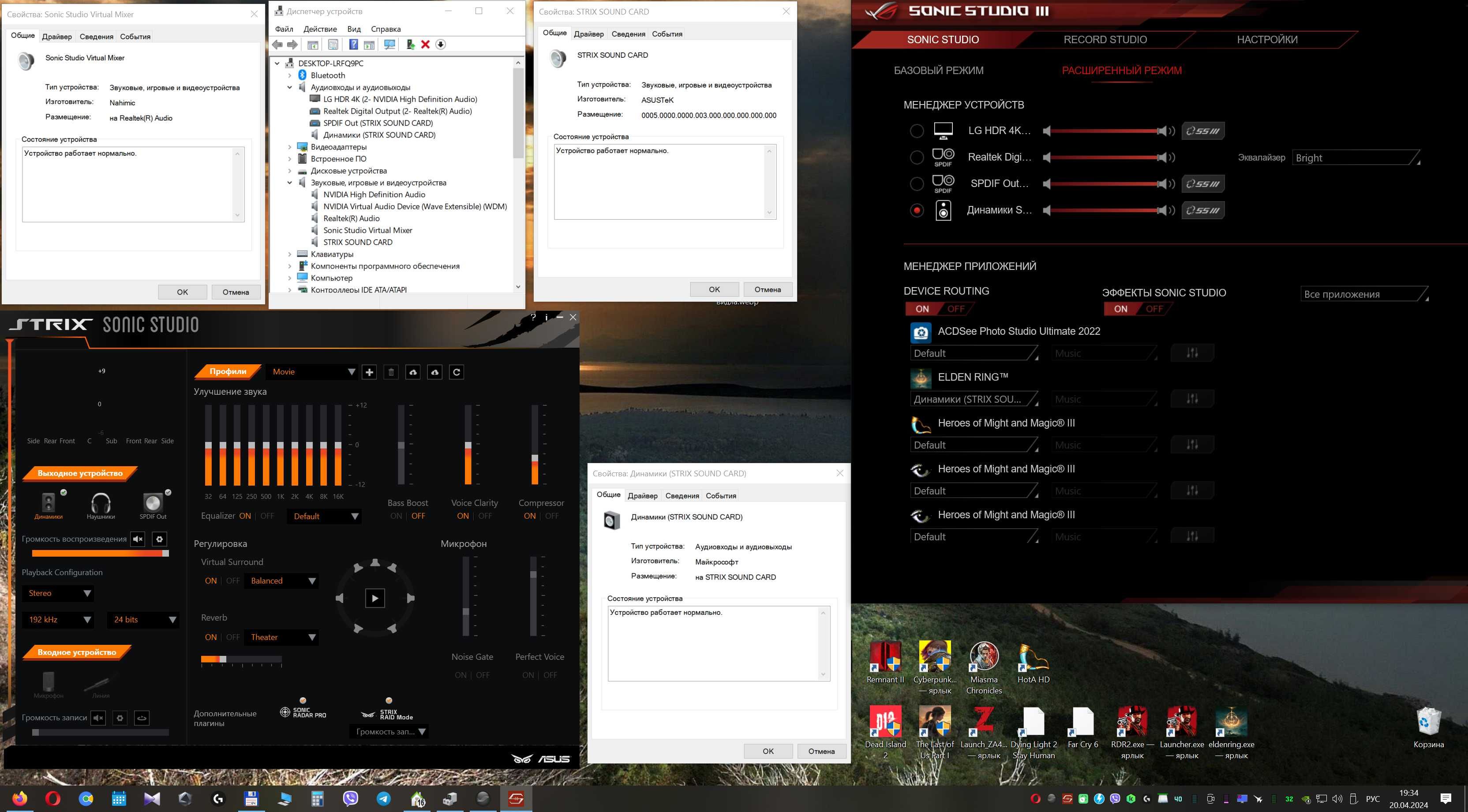Open Cyberpunk desktop shortcut
This screenshot has height=812, width=1468.
(x=935, y=667)
